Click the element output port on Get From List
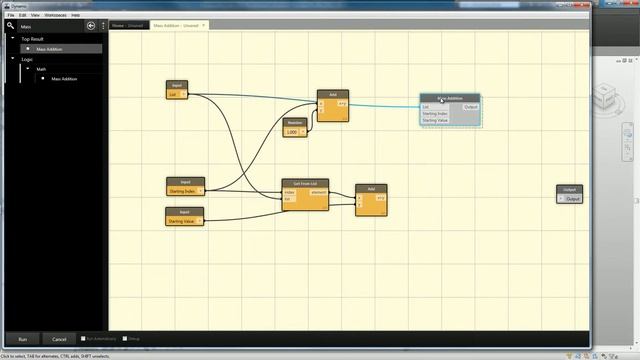640x360 pixels. tap(319, 192)
